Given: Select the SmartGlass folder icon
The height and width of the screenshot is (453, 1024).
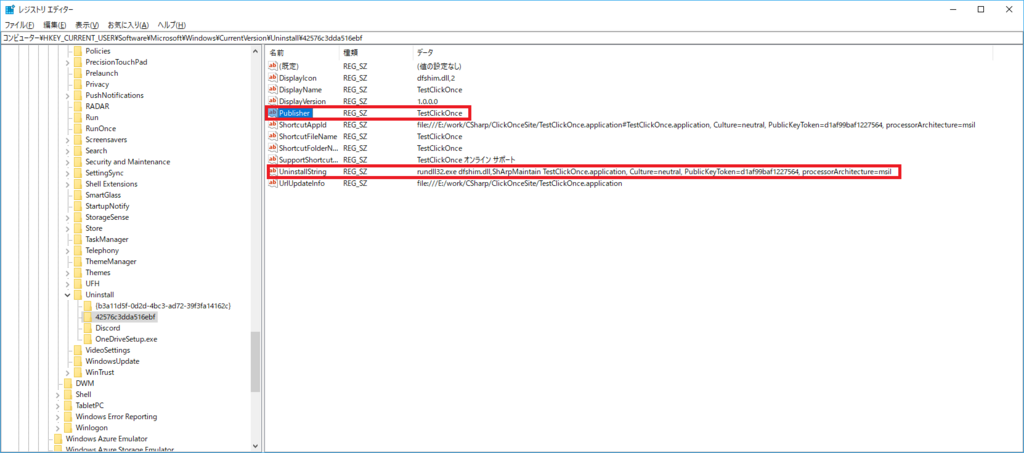Looking at the screenshot, I should [78, 195].
